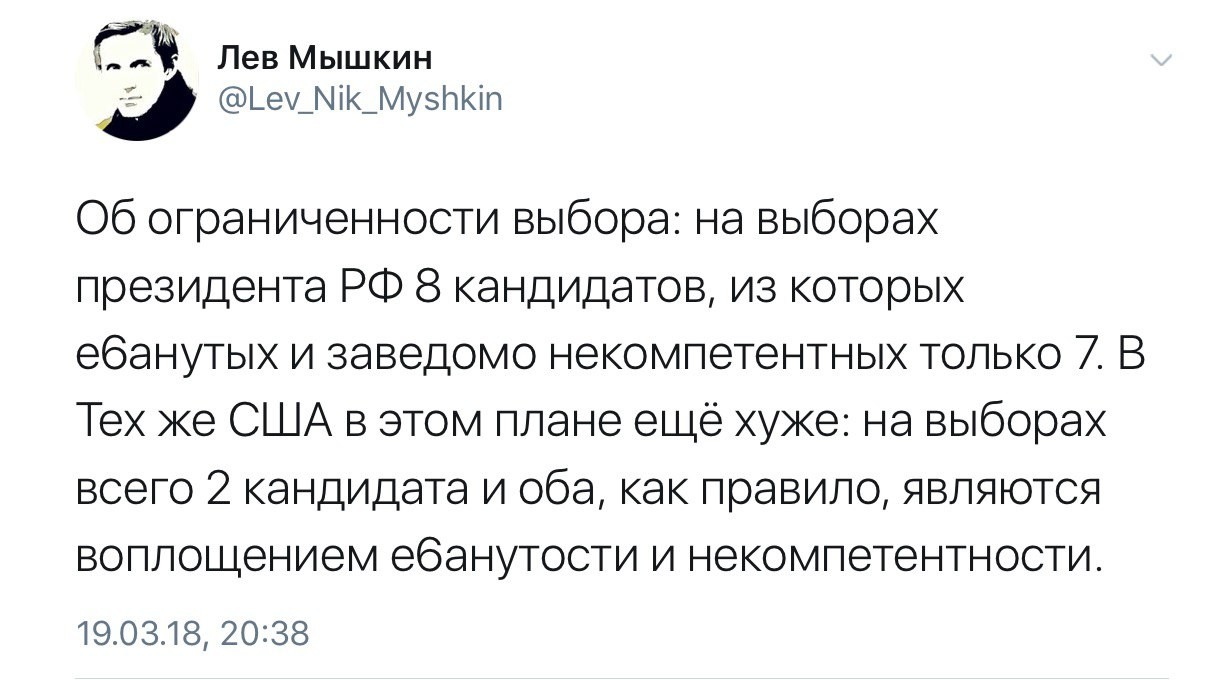Click the @Lev_Nik_Myshkin handle
Viewport: 1212px width, 680px height.
point(360,99)
